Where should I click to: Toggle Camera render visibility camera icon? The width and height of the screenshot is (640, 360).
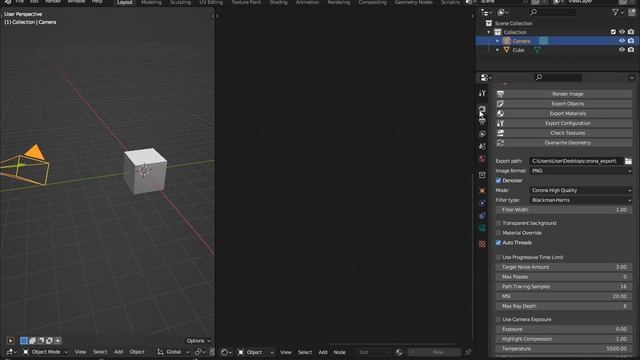[x=631, y=41]
